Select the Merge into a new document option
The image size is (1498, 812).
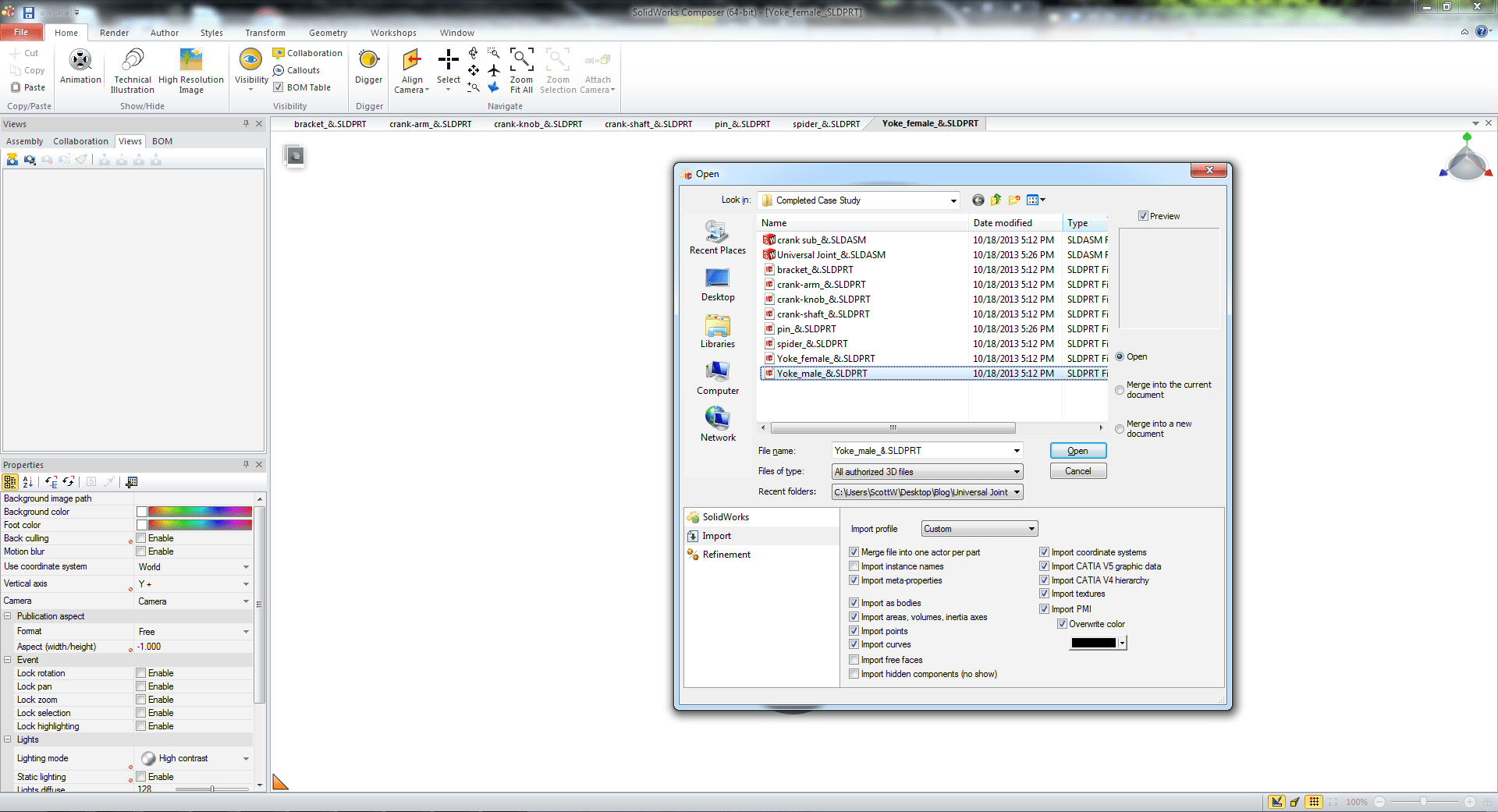pos(1120,428)
